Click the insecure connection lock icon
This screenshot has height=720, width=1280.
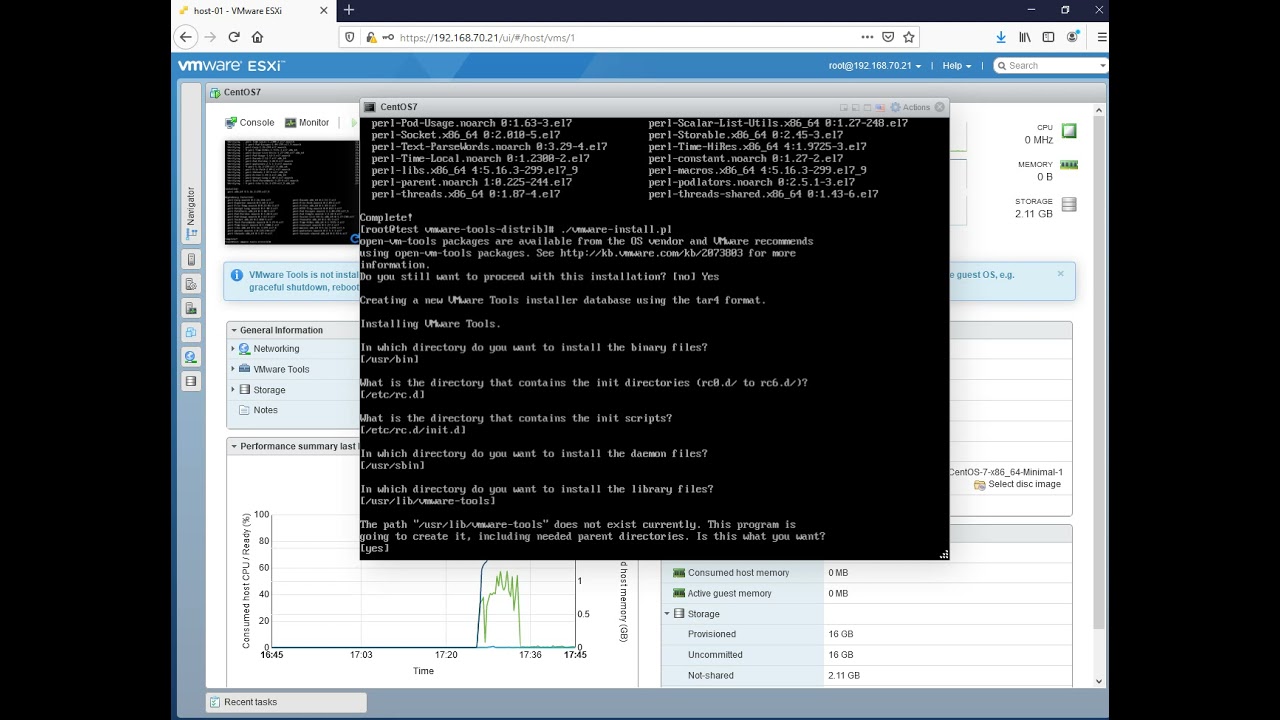(372, 38)
